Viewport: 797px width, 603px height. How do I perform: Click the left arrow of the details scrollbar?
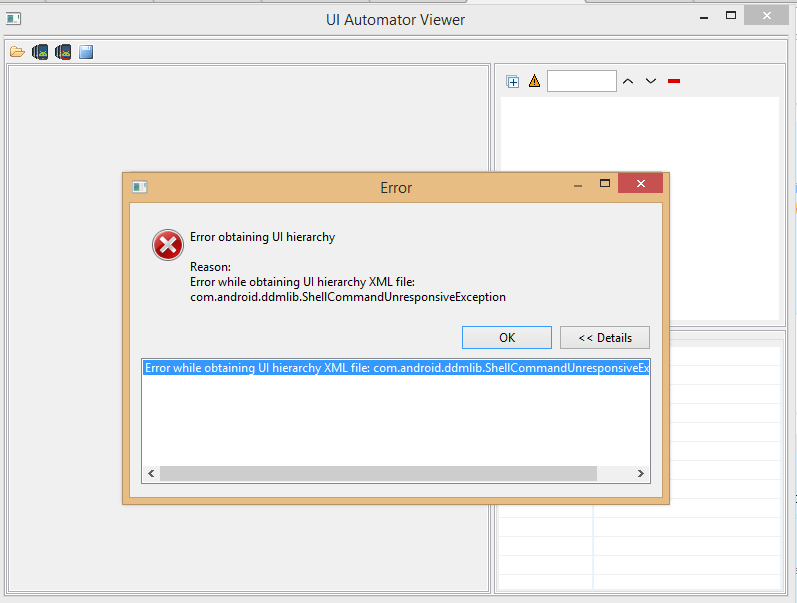click(x=151, y=473)
